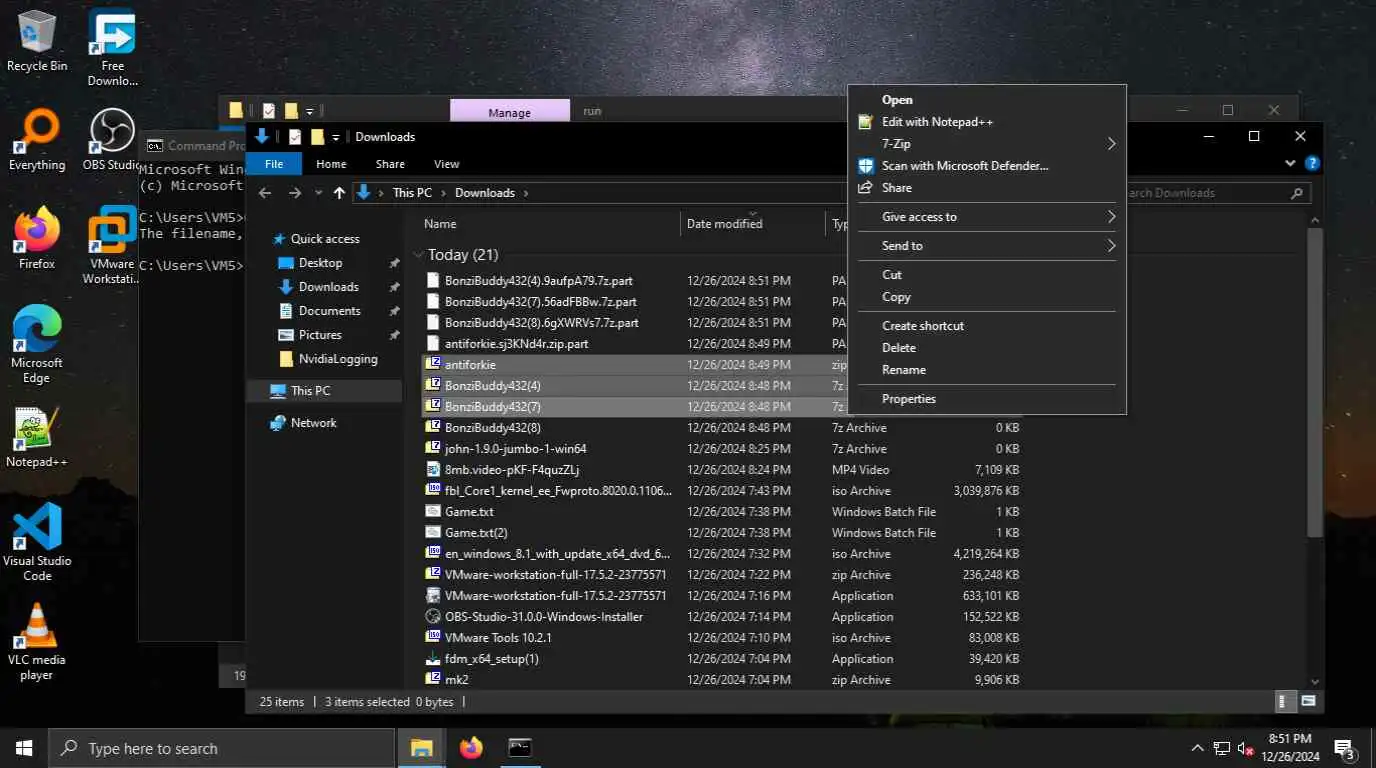This screenshot has height=768, width=1376.
Task: Open Recent locations dropdown arrow
Action: pyautogui.click(x=318, y=193)
